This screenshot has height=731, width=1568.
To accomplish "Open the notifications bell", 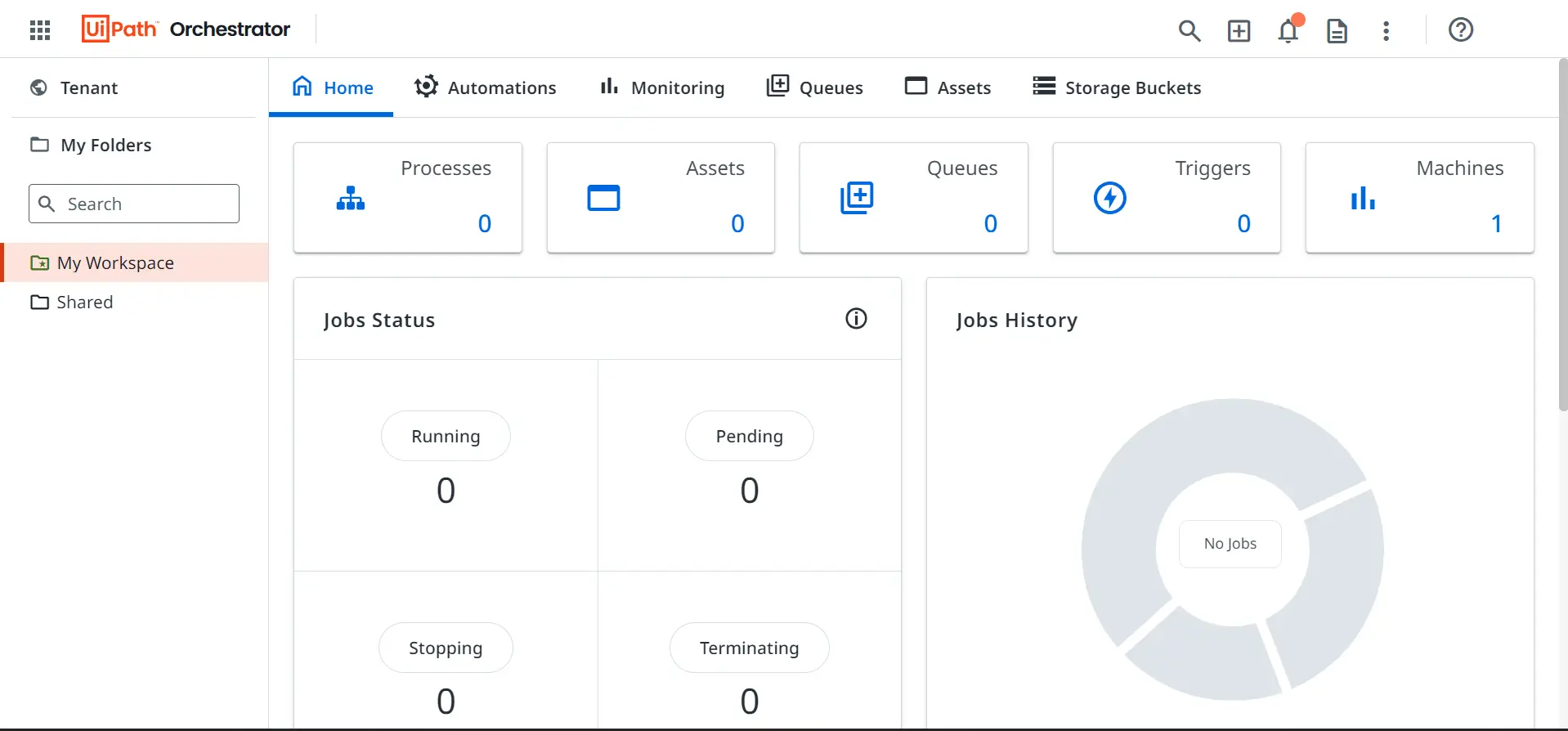I will tap(1289, 30).
